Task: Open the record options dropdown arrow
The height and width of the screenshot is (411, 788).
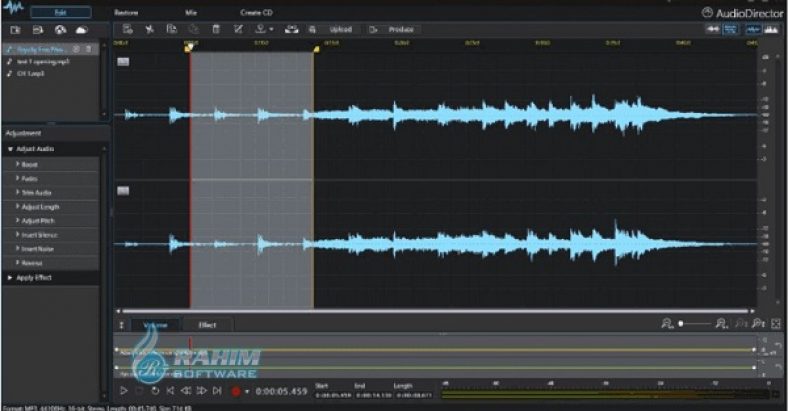Action: coord(247,391)
